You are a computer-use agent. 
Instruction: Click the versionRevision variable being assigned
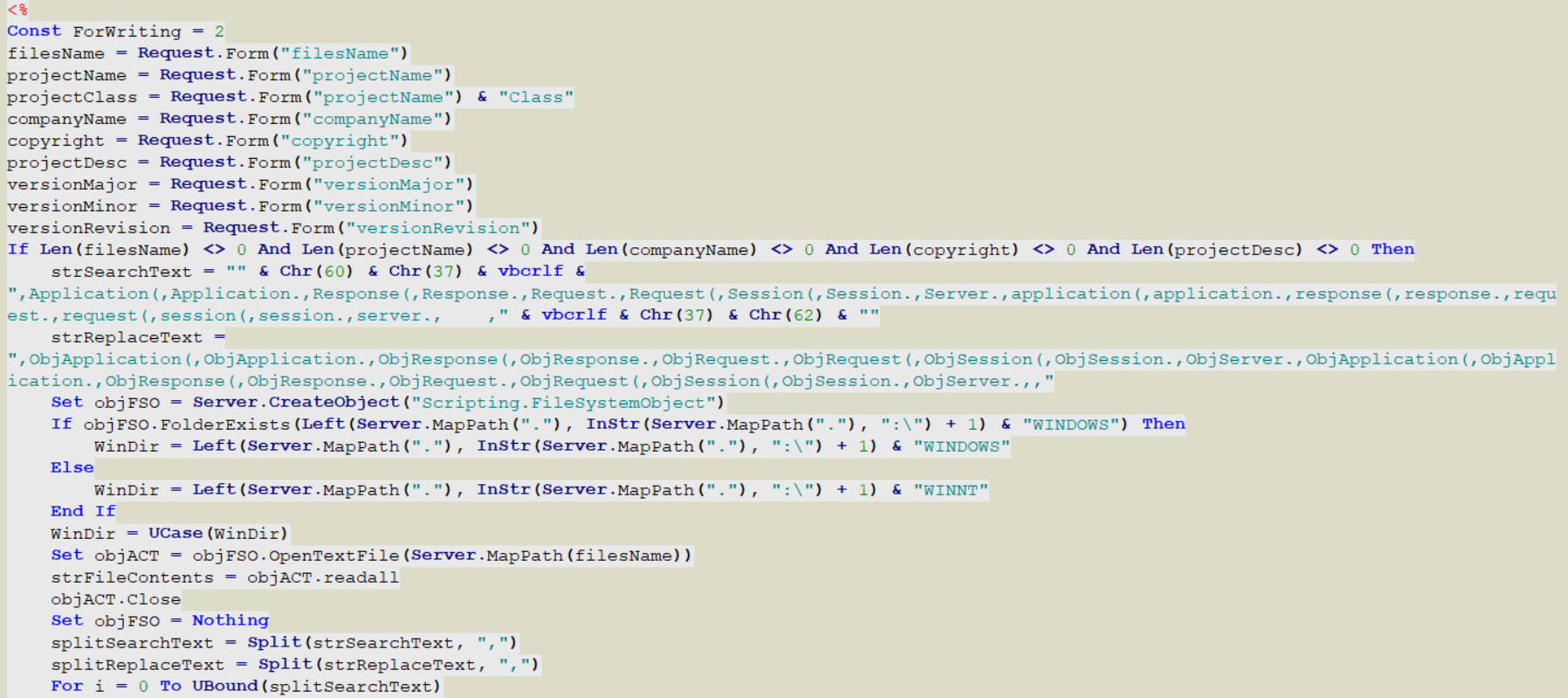(x=89, y=228)
